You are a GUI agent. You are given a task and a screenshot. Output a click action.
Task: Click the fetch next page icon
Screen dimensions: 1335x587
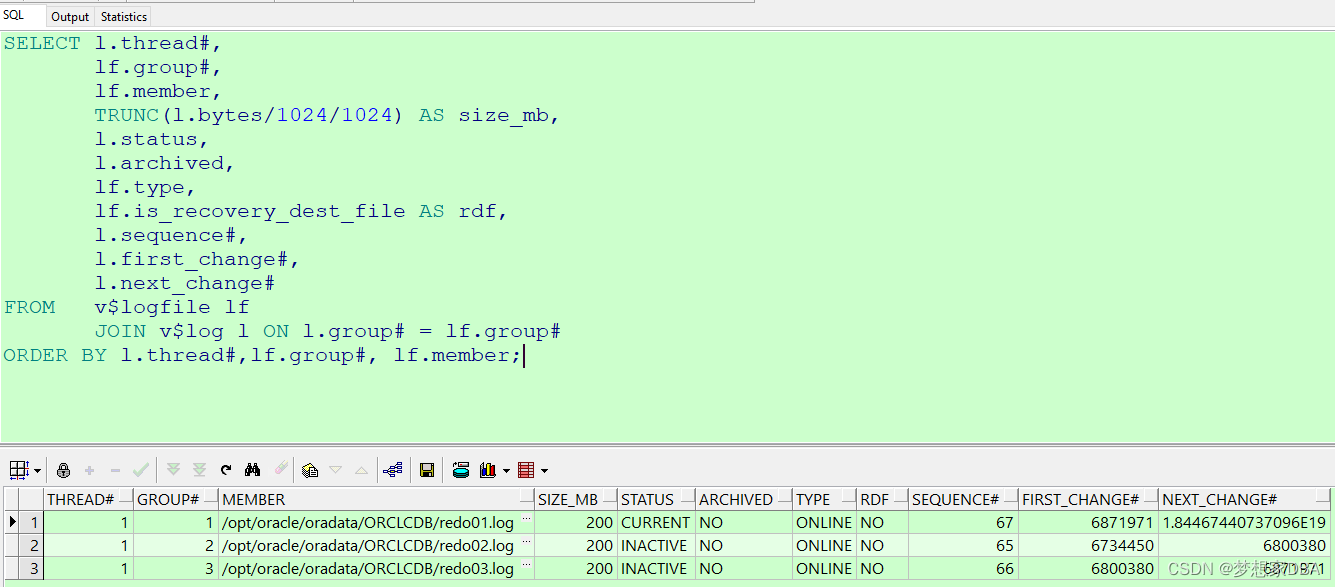[x=173, y=470]
